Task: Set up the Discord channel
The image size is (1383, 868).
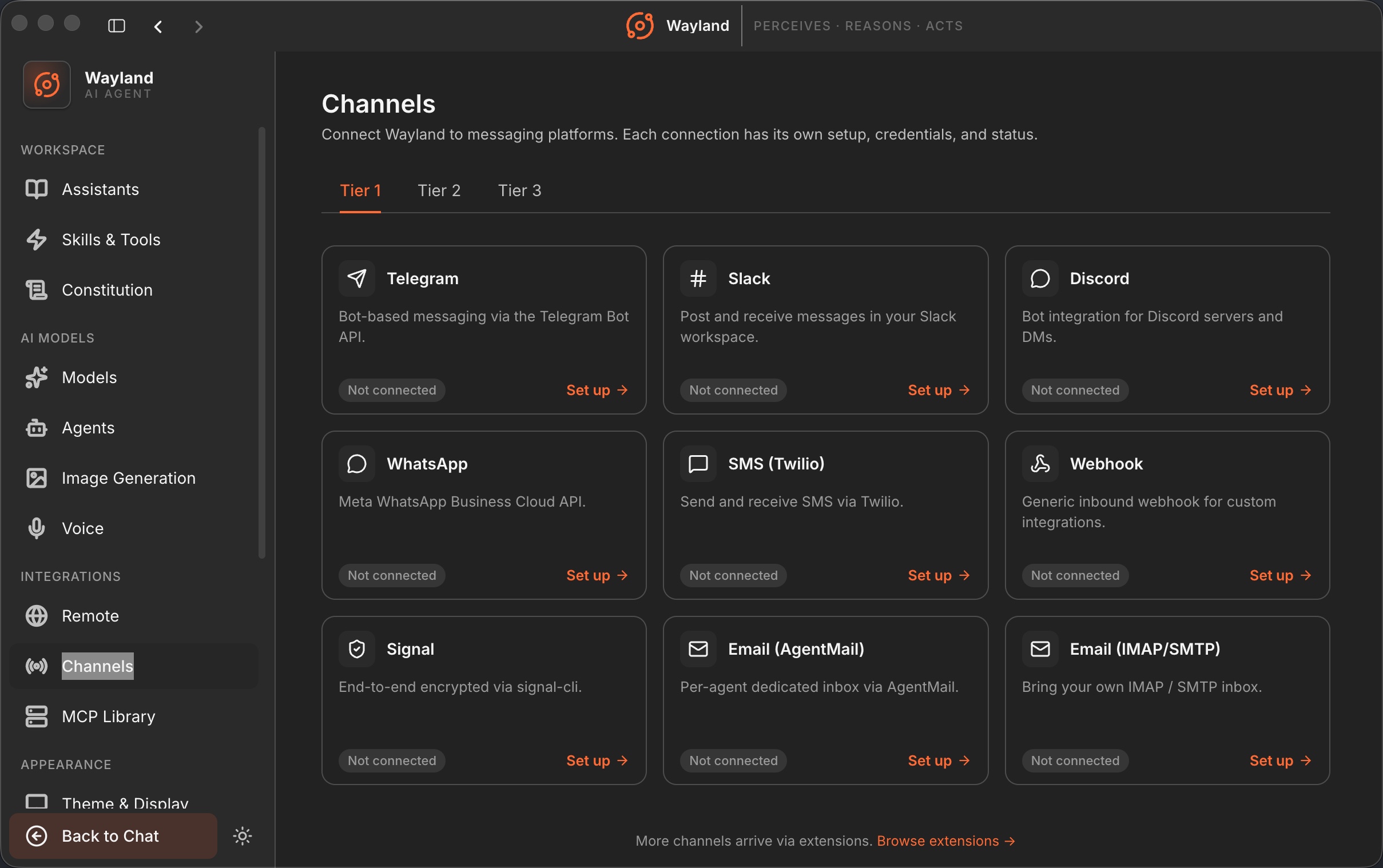Action: pyautogui.click(x=1280, y=391)
